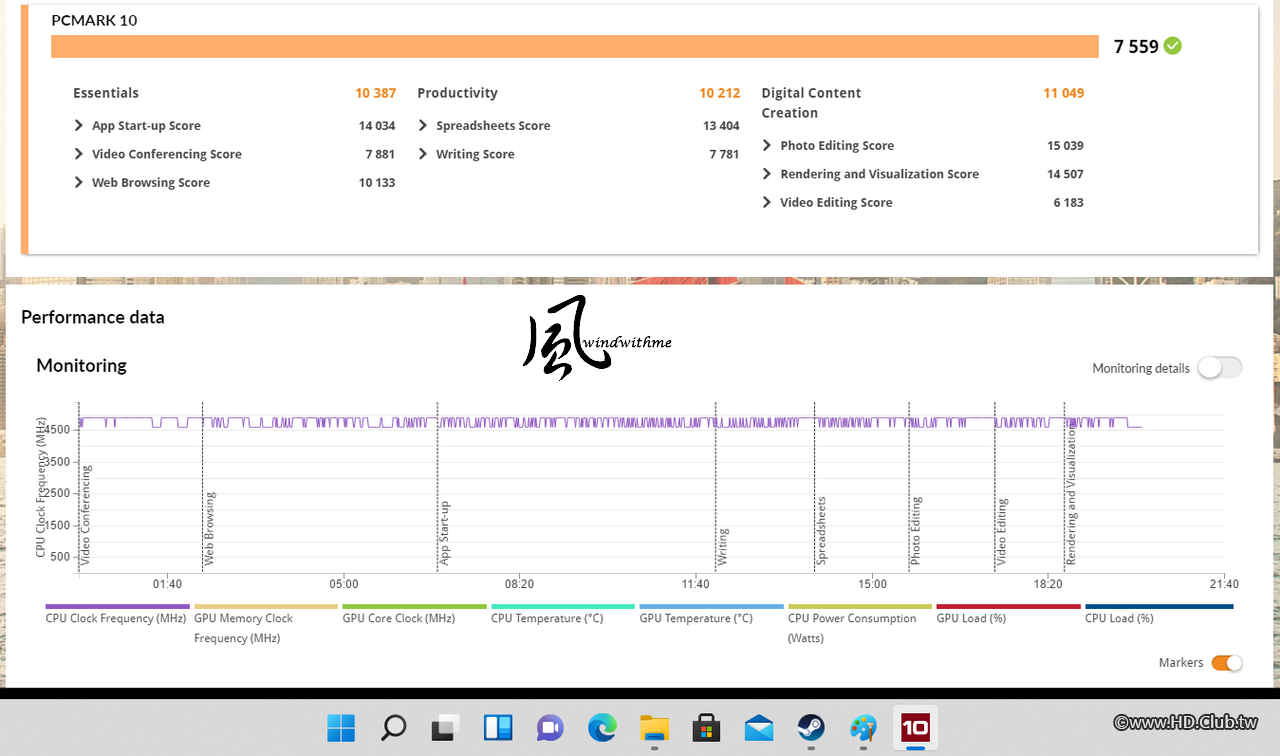Open File Explorer from taskbar

[x=654, y=728]
